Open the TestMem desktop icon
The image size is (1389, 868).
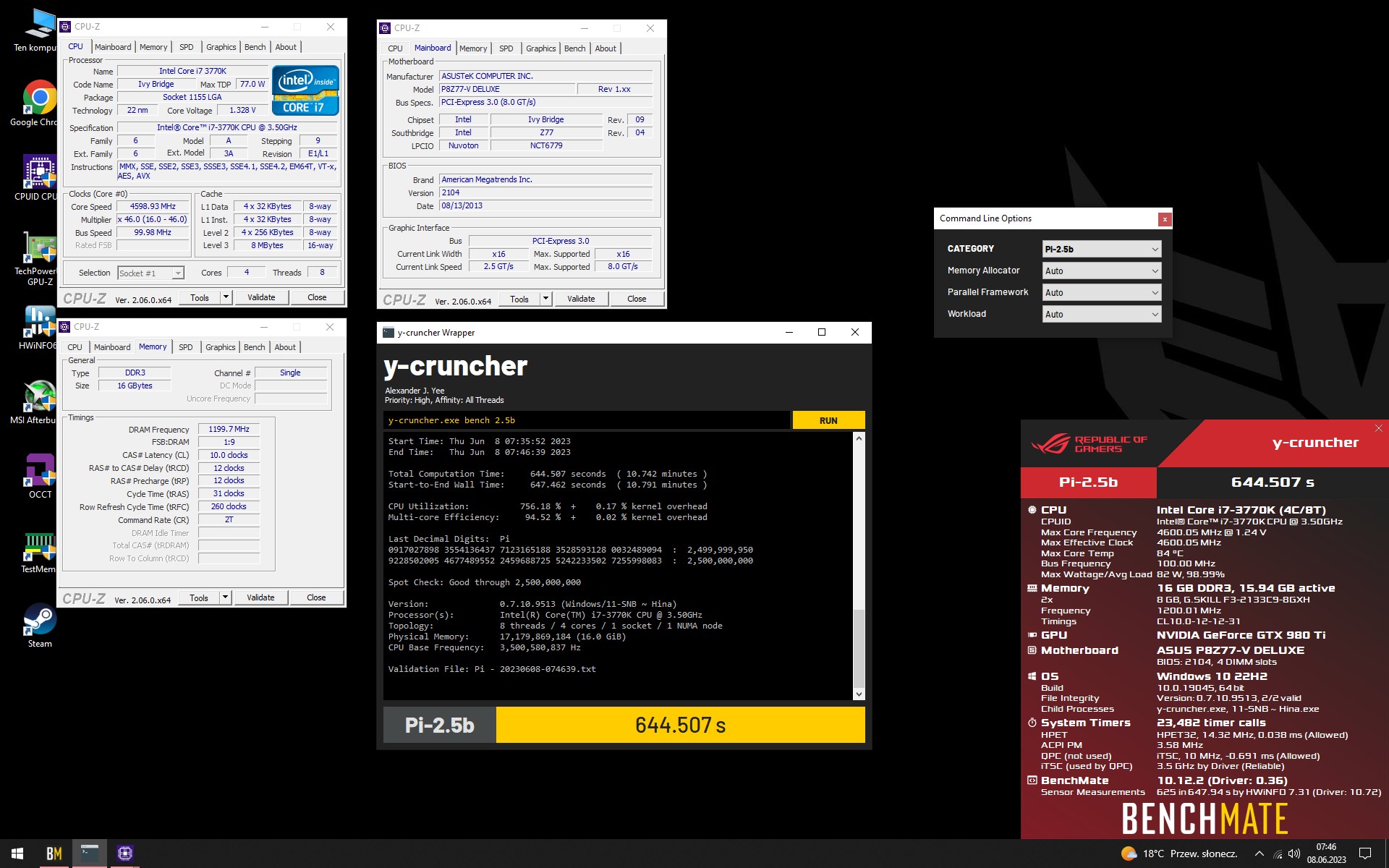coord(38,553)
